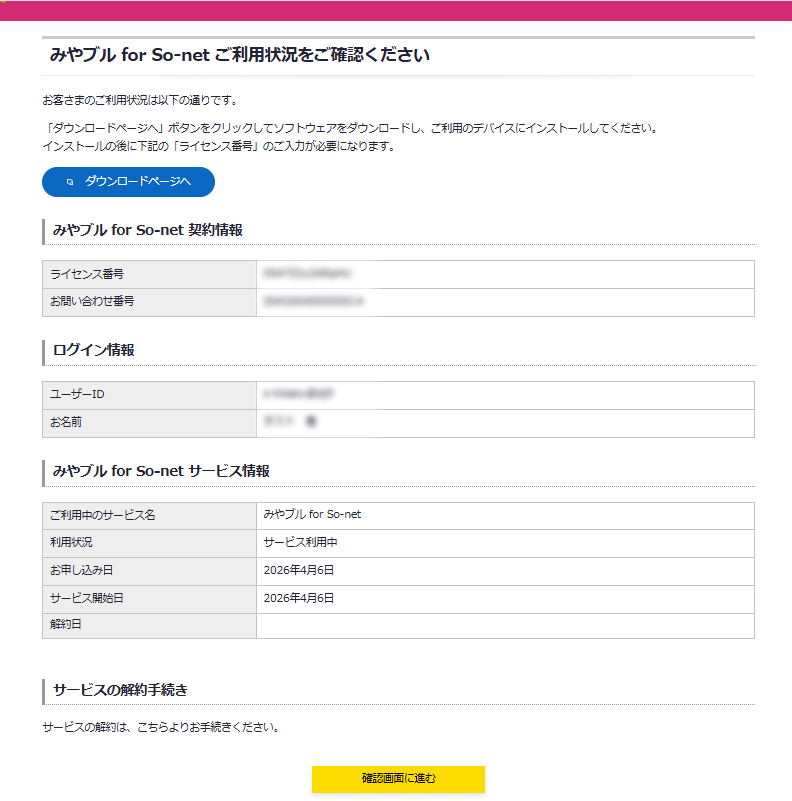The height and width of the screenshot is (801, 792).
Task: Click the 利用状況 label cell
Action: tap(83, 543)
